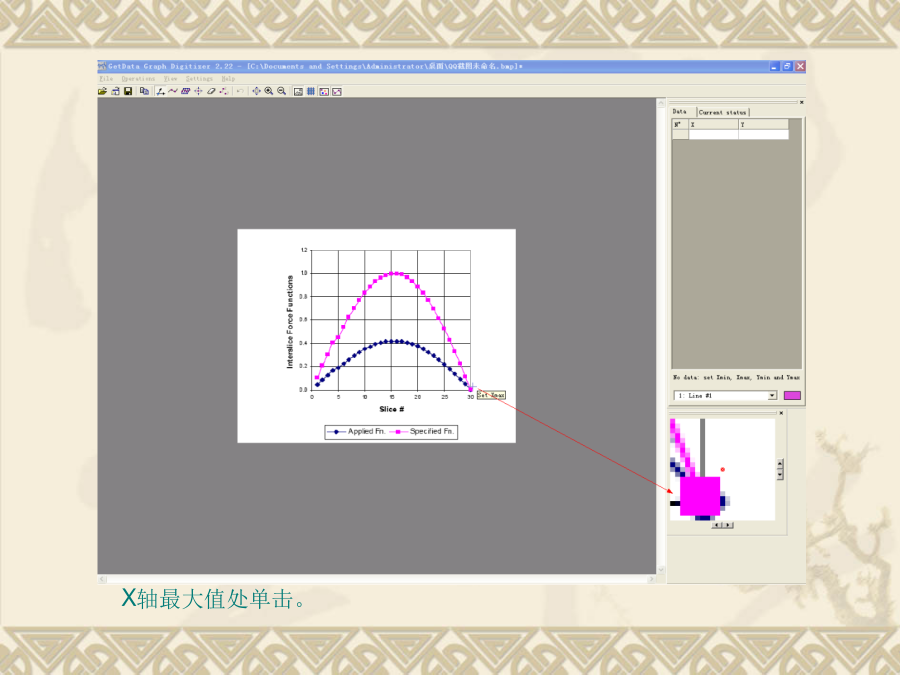
Task: Click the magenta line color swatch
Action: (792, 396)
